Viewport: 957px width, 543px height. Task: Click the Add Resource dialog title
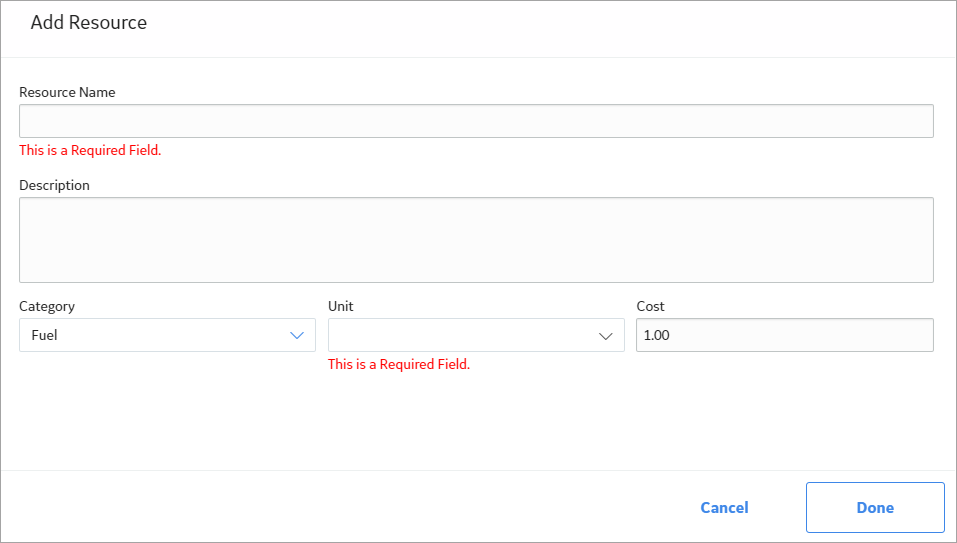(89, 23)
